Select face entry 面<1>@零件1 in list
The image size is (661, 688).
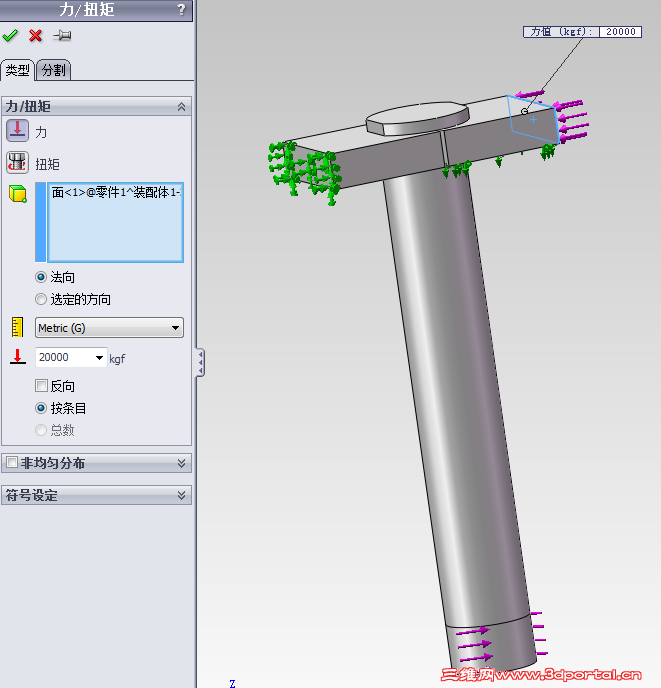tap(116, 192)
